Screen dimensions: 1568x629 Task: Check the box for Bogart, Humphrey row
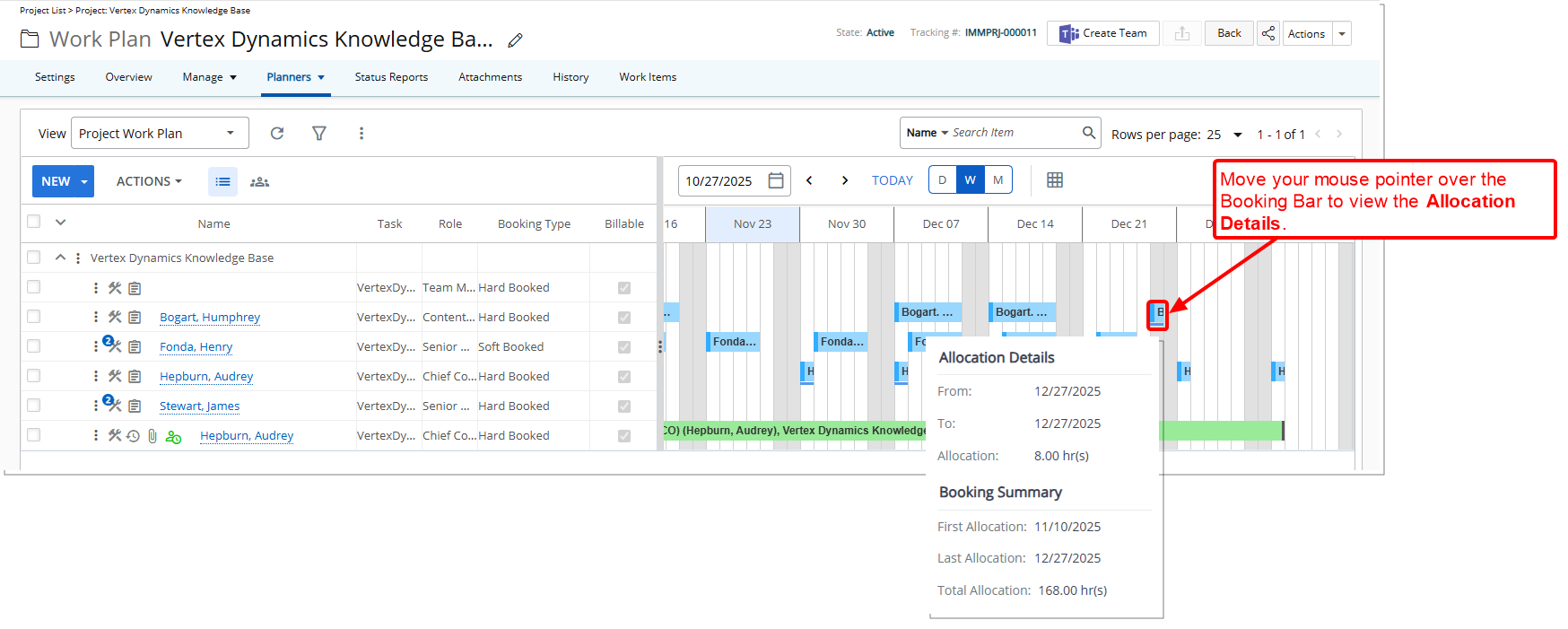coord(34,317)
